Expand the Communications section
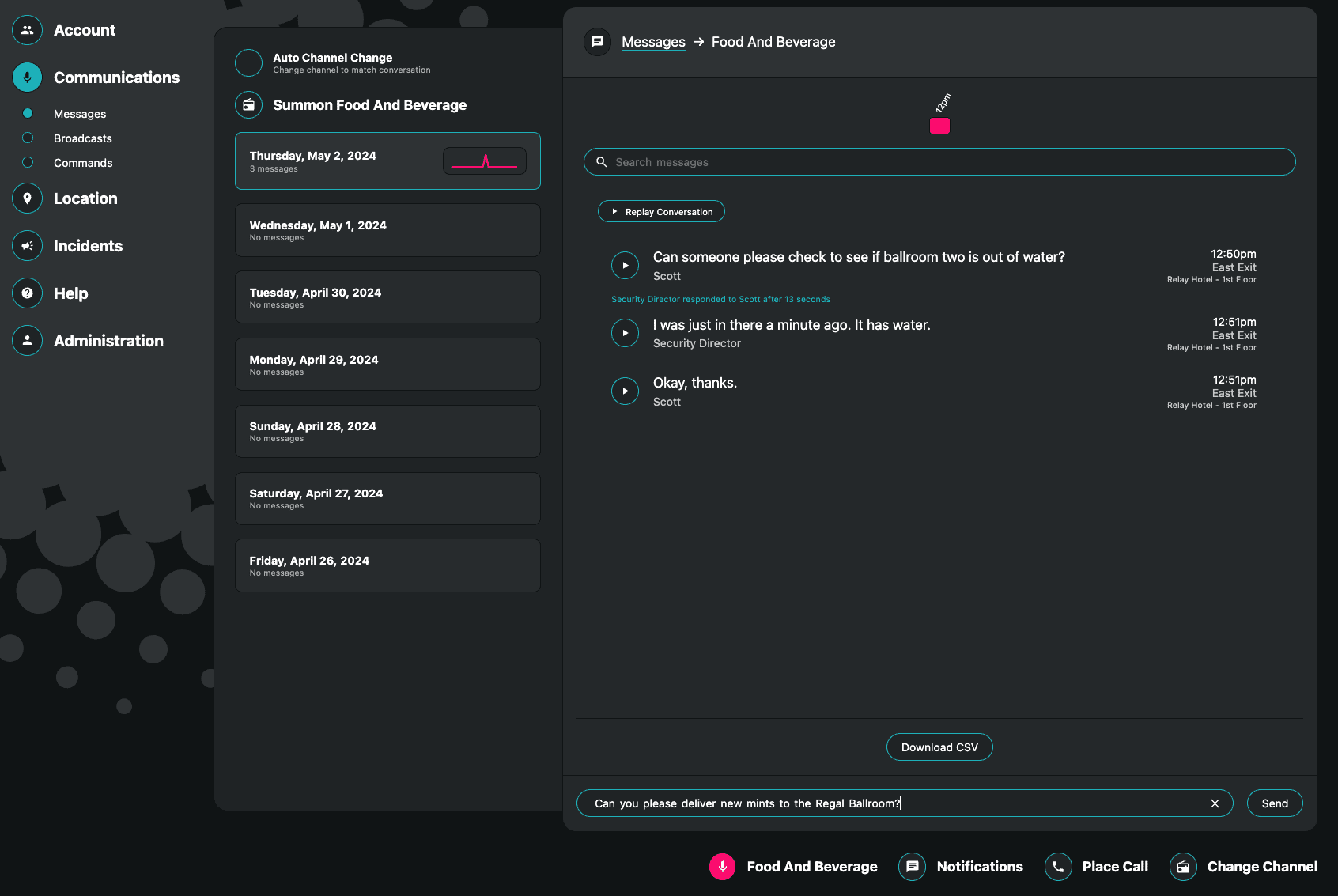 coord(115,78)
